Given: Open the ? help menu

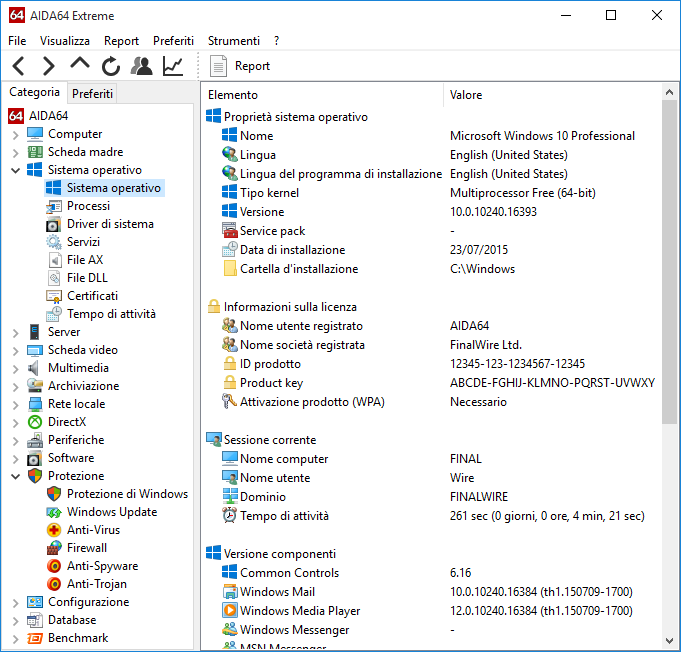Looking at the screenshot, I should (277, 41).
